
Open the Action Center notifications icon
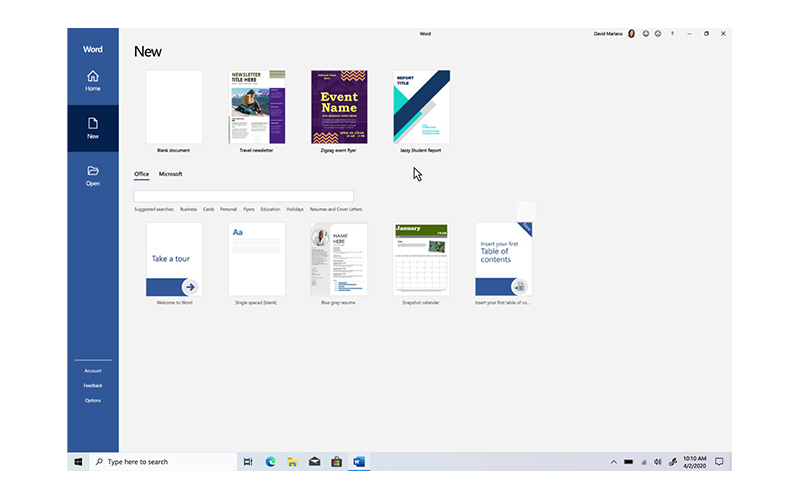coord(719,462)
